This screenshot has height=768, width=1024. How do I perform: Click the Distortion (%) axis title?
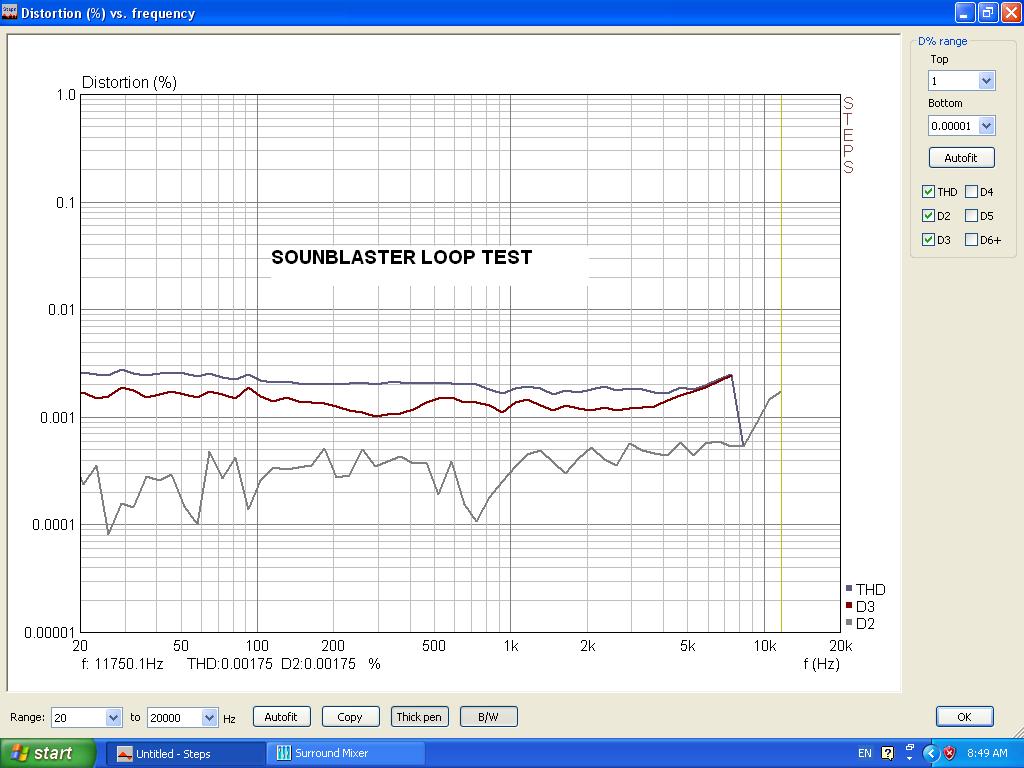(x=129, y=82)
